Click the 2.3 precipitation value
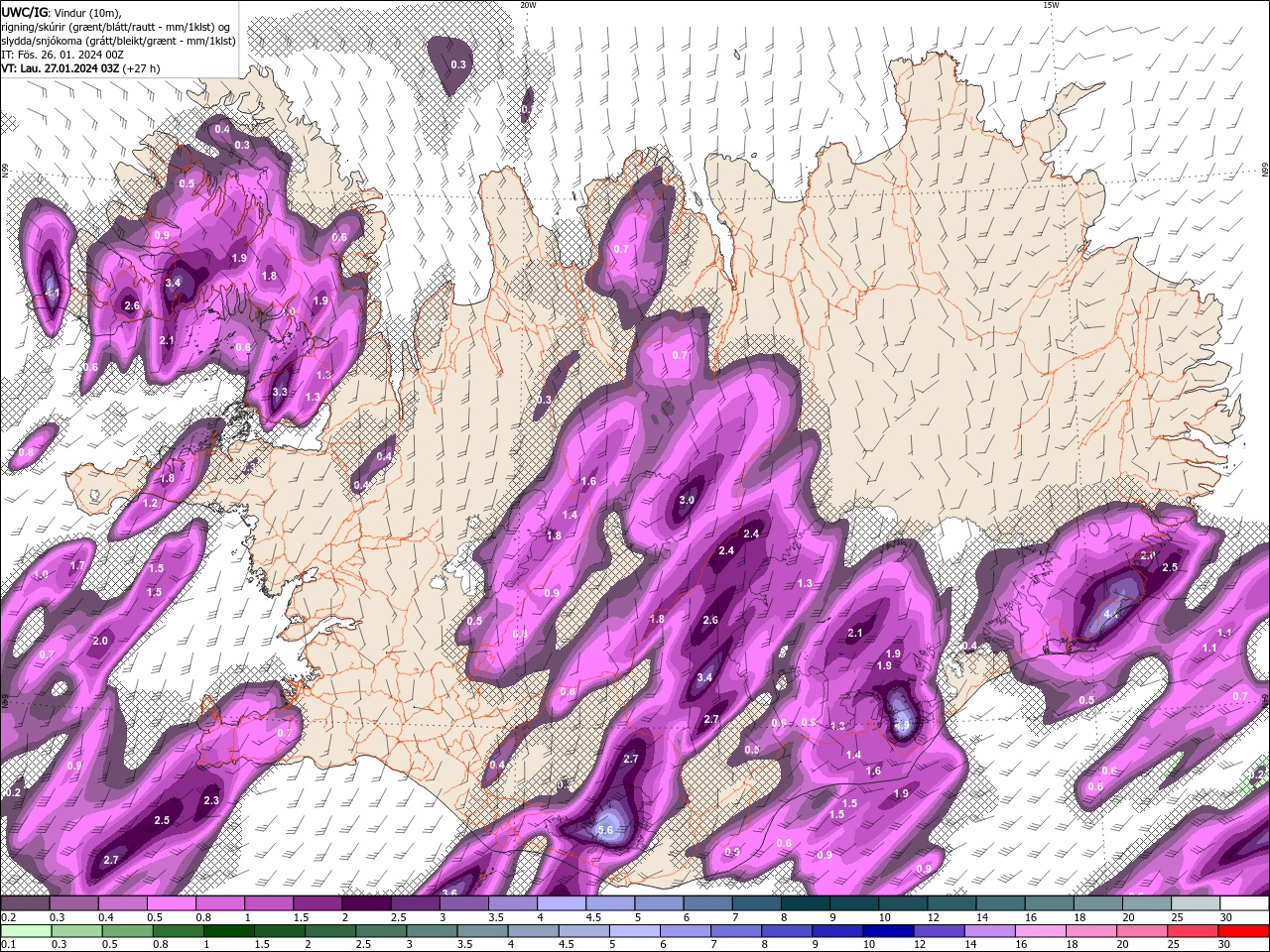Viewport: 1270px width, 952px height. pyautogui.click(x=211, y=800)
